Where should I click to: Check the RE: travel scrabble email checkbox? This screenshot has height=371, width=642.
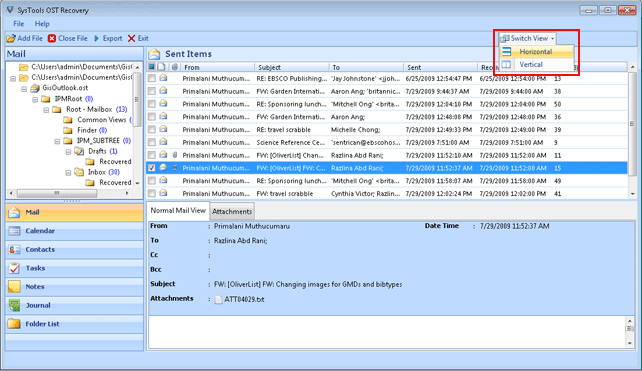(152, 129)
